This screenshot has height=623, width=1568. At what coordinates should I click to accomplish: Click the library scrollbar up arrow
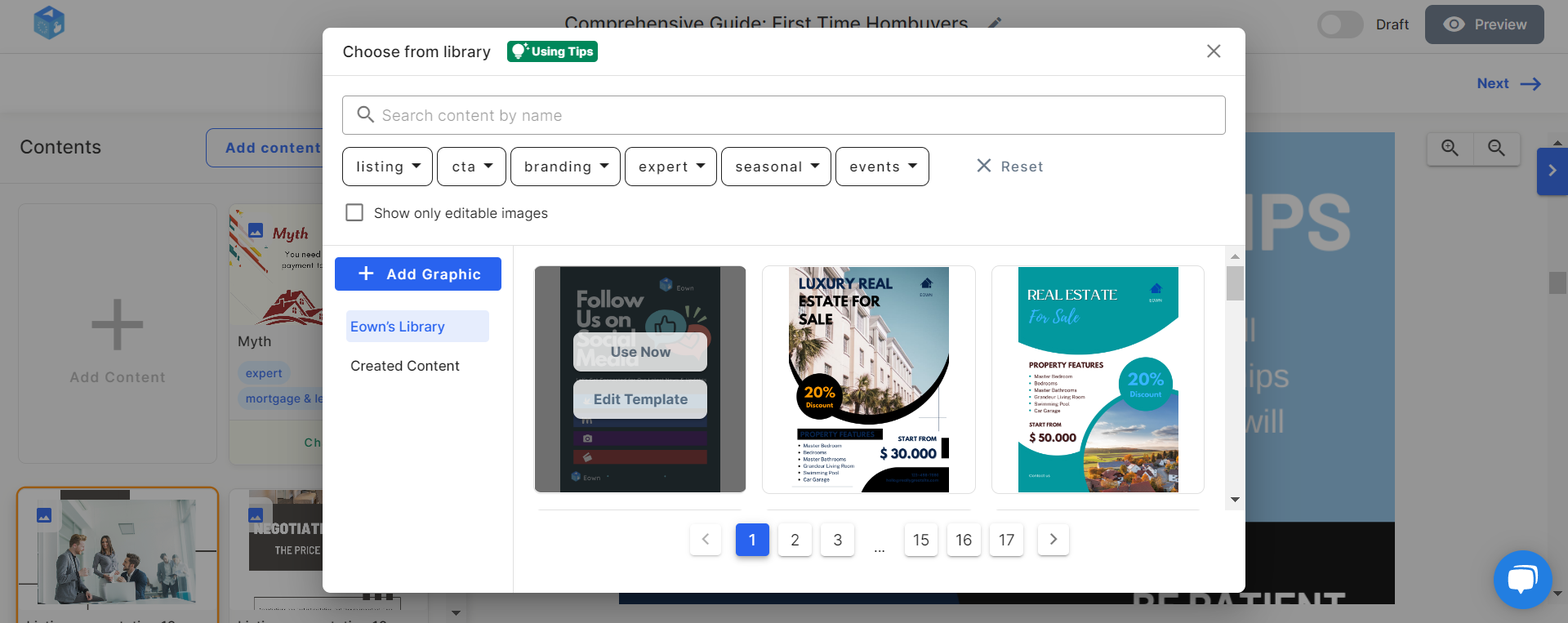coord(1235,256)
